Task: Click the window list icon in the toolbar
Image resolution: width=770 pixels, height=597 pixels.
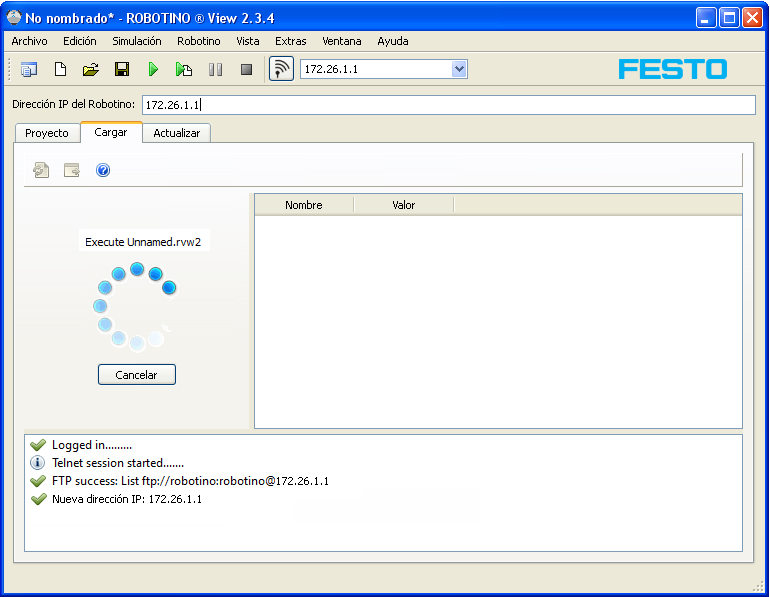Action: click(29, 69)
